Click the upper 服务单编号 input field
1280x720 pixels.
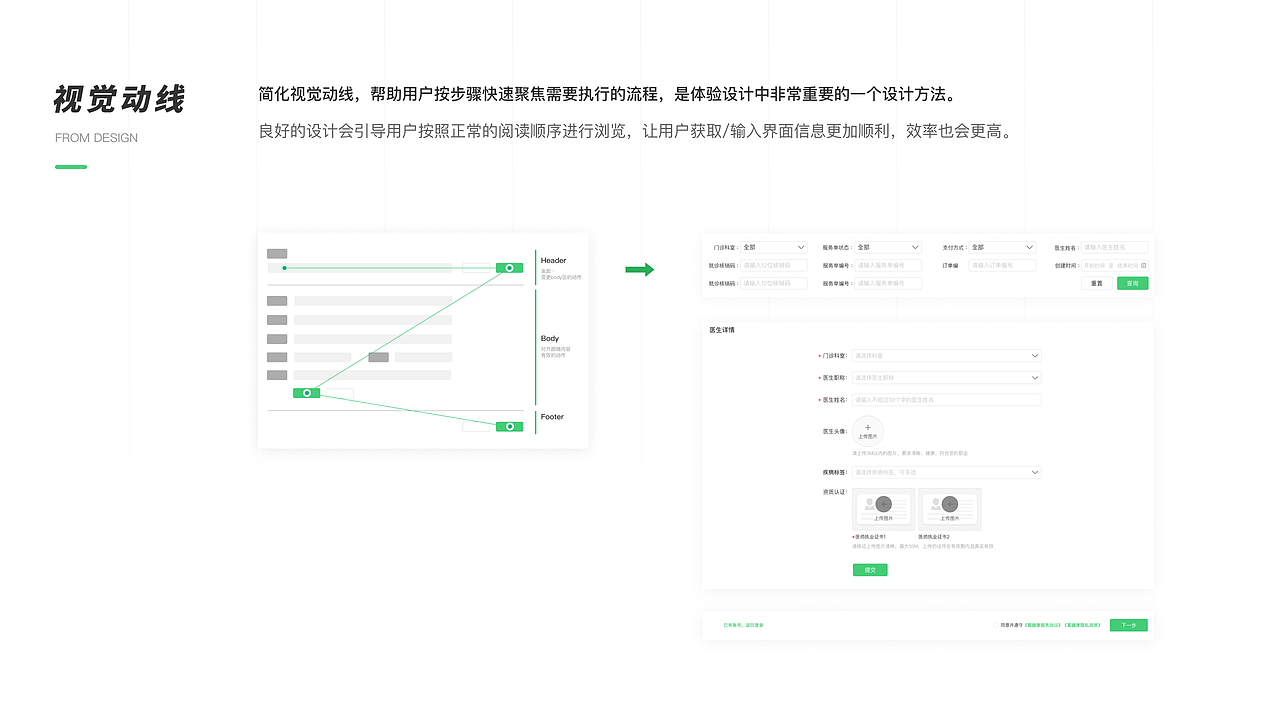click(x=888, y=266)
